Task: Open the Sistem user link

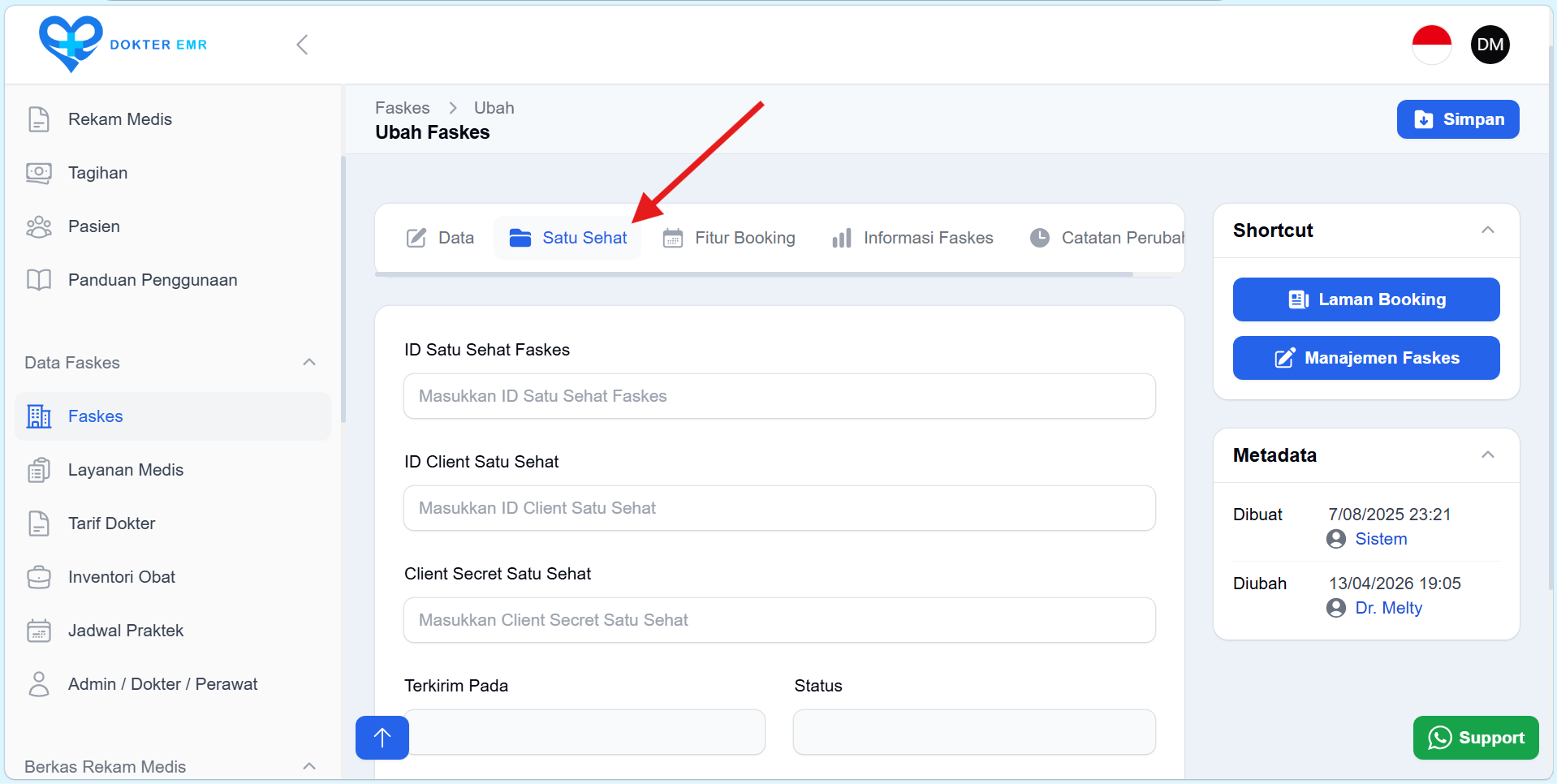Action: click(x=1381, y=539)
